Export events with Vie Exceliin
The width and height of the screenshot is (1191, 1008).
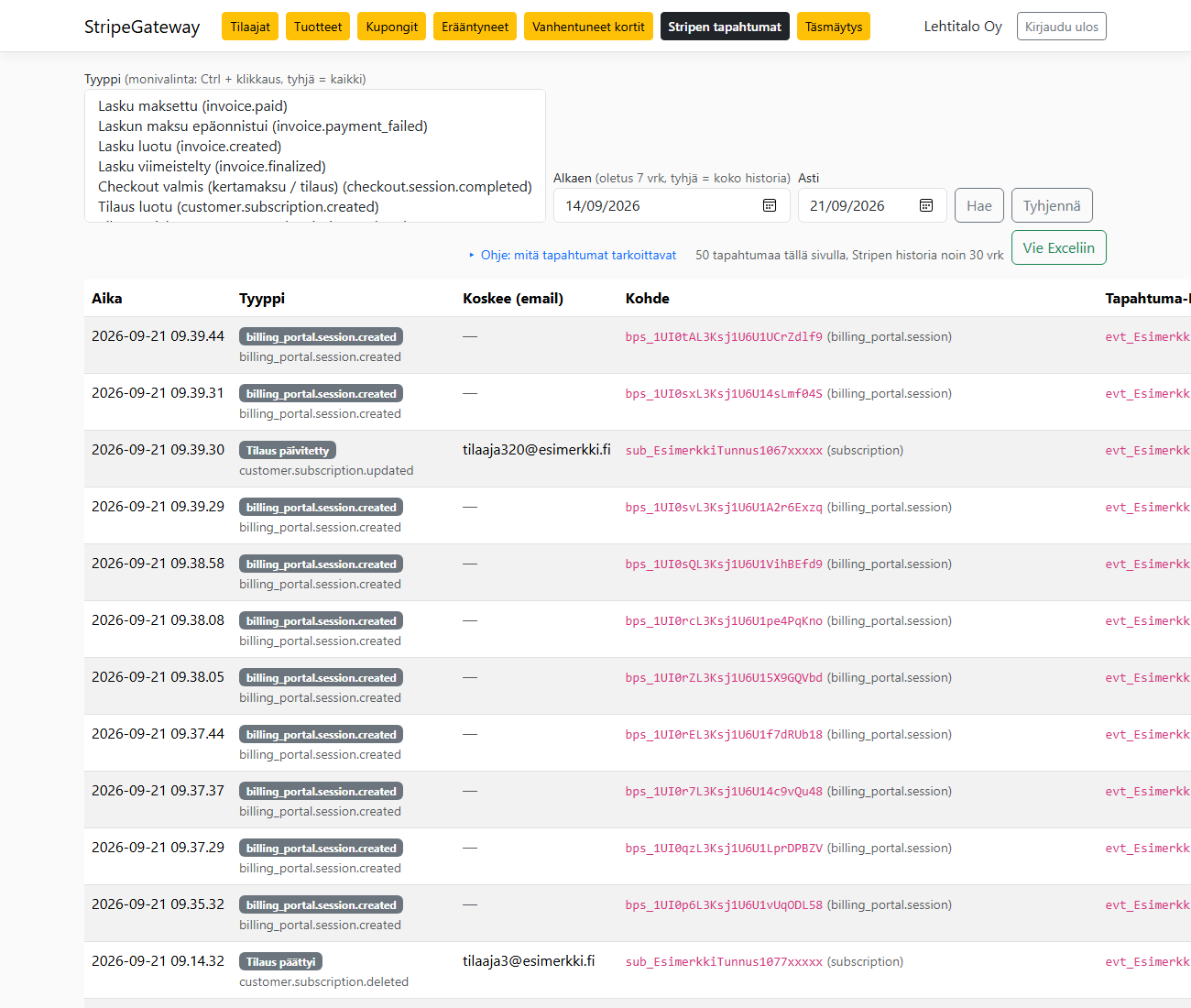click(x=1059, y=247)
